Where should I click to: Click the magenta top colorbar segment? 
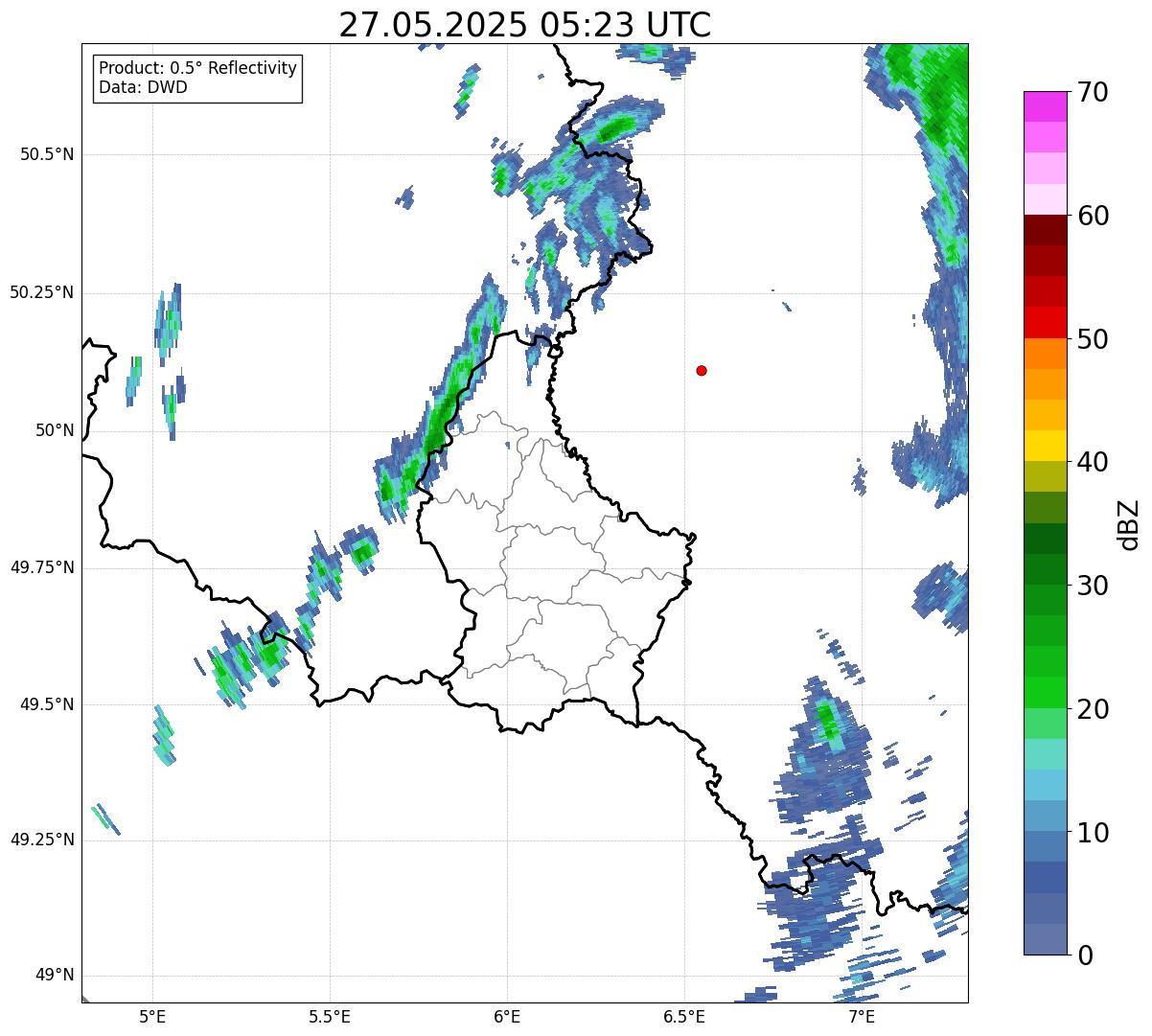coord(1046,106)
